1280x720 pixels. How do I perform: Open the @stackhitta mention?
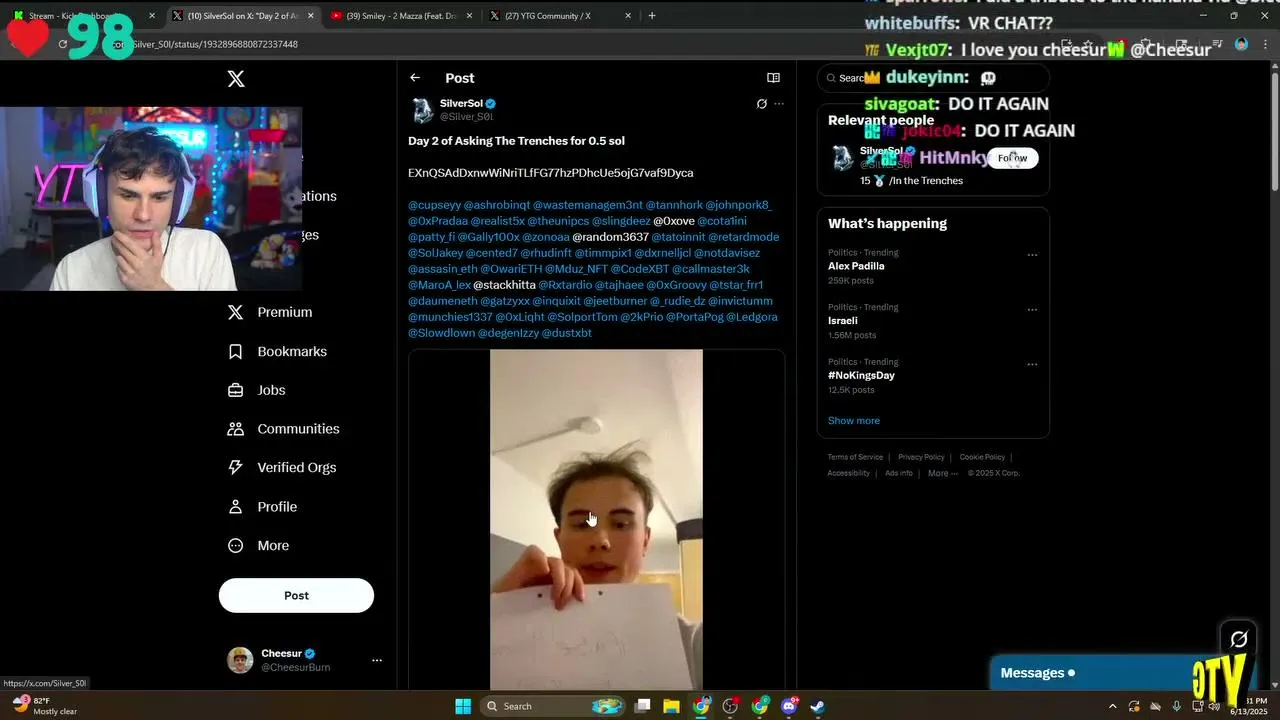click(504, 285)
